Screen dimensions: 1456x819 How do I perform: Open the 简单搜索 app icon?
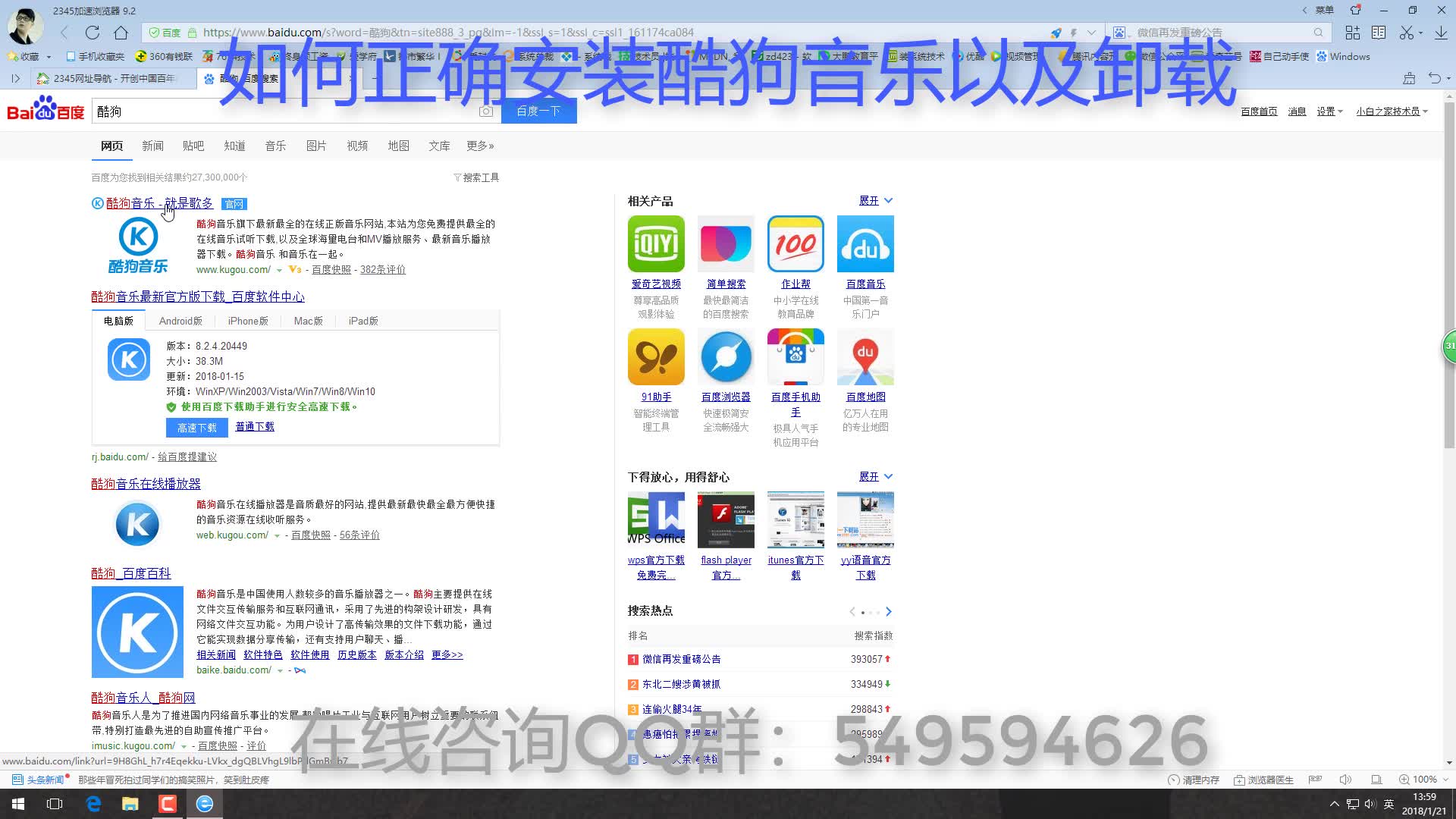726,243
